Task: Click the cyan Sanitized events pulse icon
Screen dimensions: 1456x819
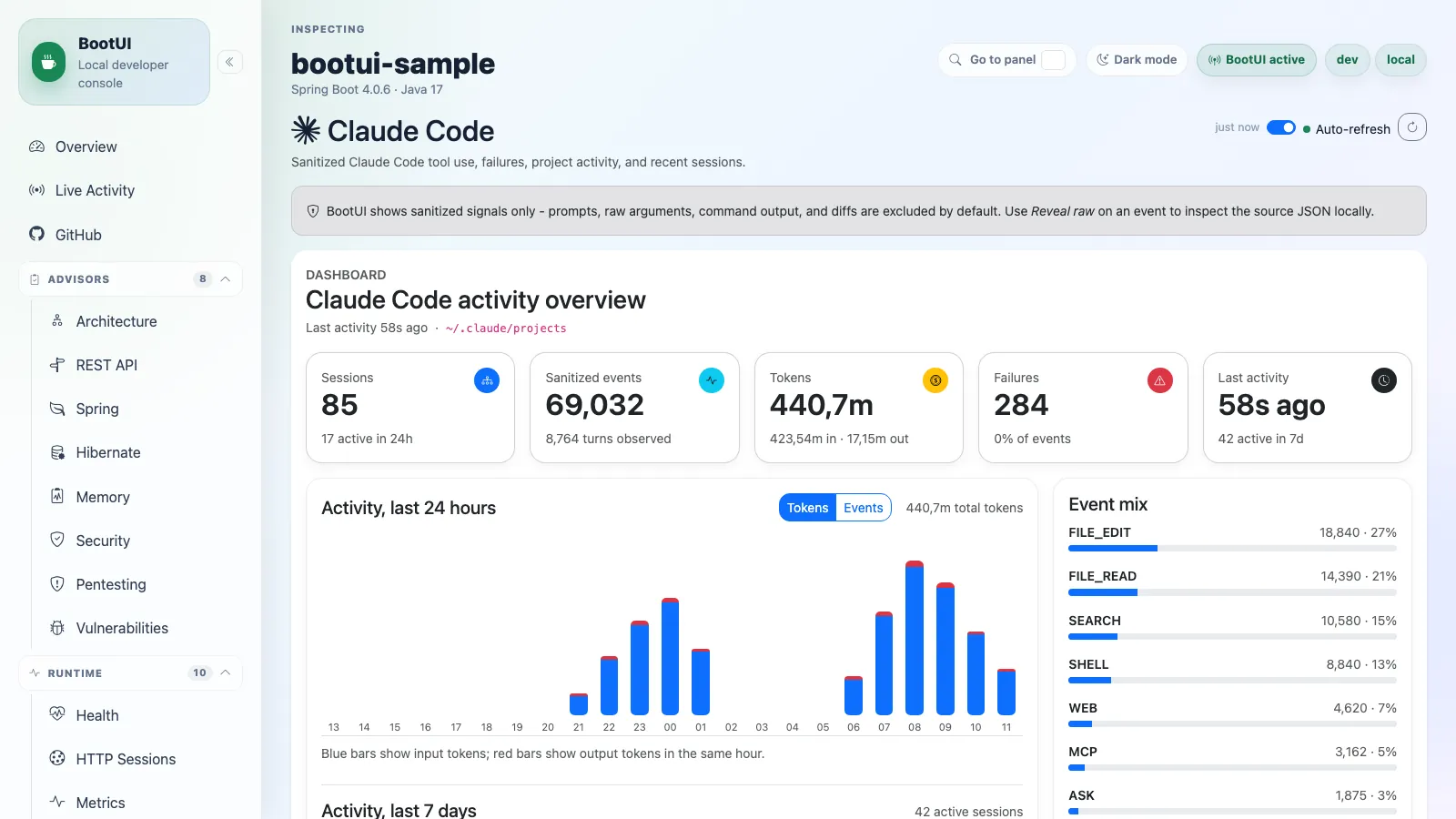Action: coord(712,380)
